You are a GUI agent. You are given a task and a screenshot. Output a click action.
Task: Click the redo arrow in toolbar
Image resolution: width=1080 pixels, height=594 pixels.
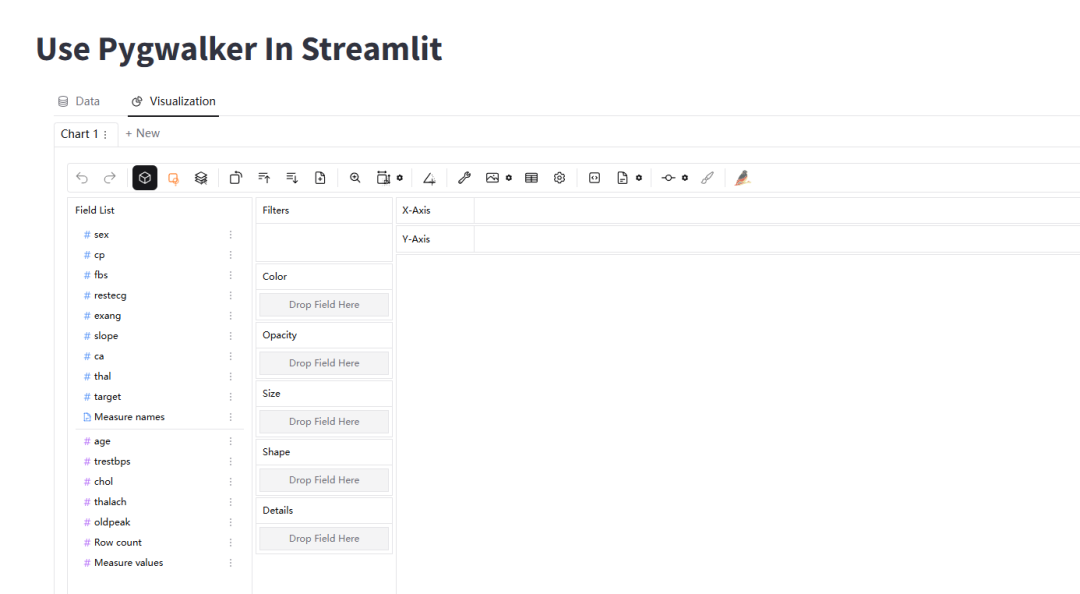110,178
